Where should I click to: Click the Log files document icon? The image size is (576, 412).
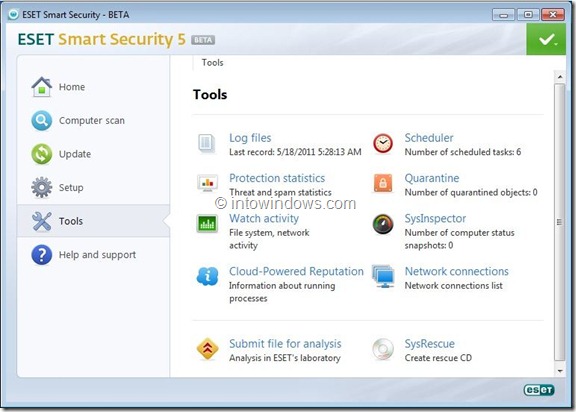point(207,143)
